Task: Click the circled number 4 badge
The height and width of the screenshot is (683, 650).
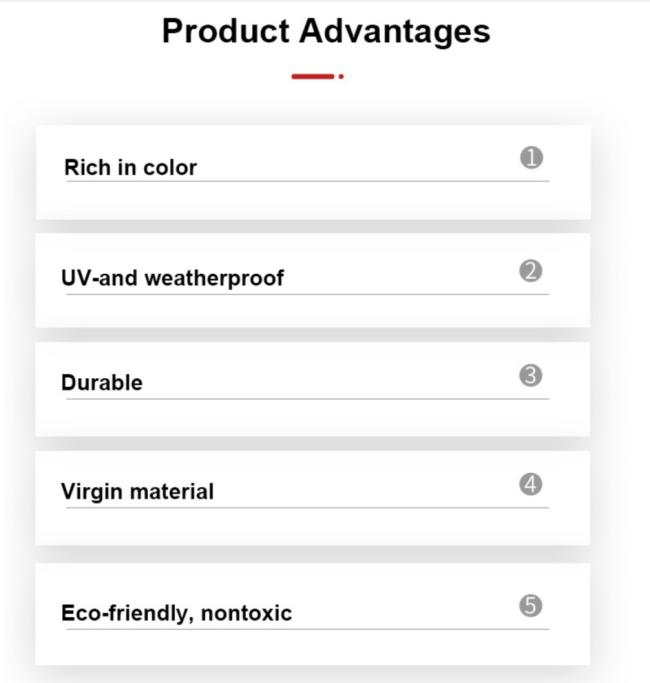Action: (x=531, y=484)
